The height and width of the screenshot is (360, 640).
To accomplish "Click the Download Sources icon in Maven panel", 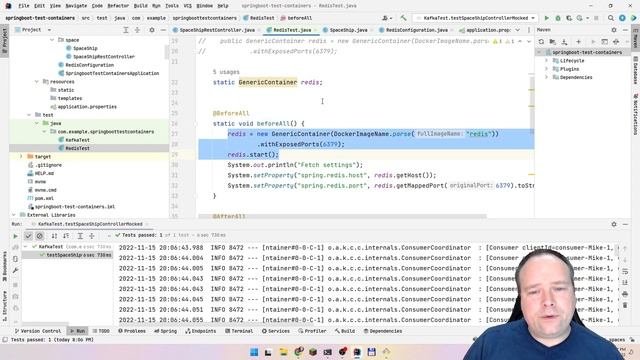I will point(564,42).
